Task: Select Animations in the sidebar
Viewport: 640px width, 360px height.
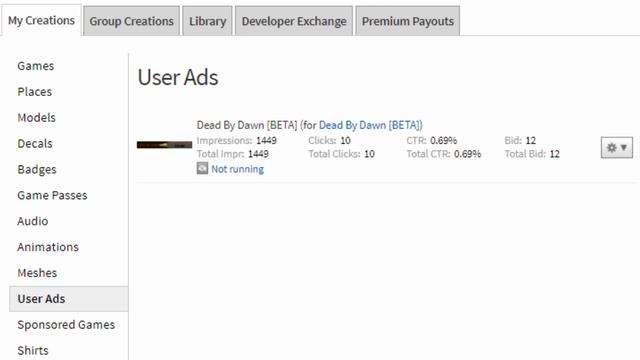Action: click(48, 247)
